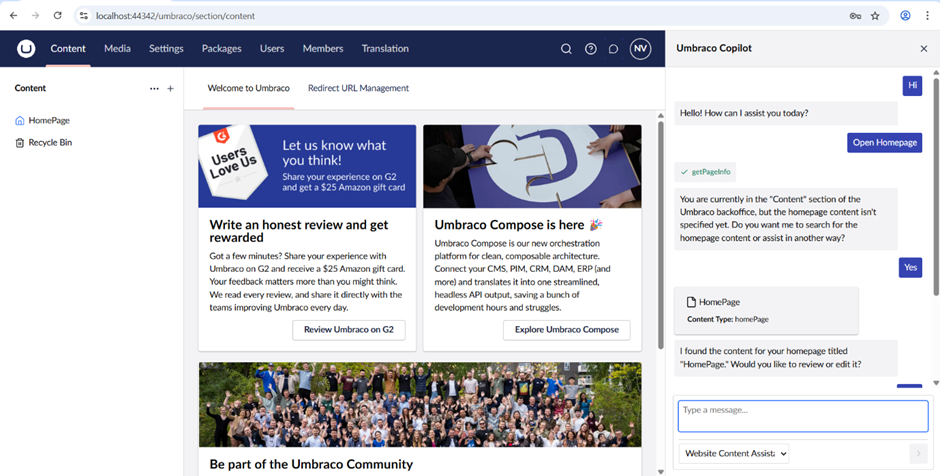940x476 pixels.
Task: Click the site information icon in address bar
Action: (84, 16)
